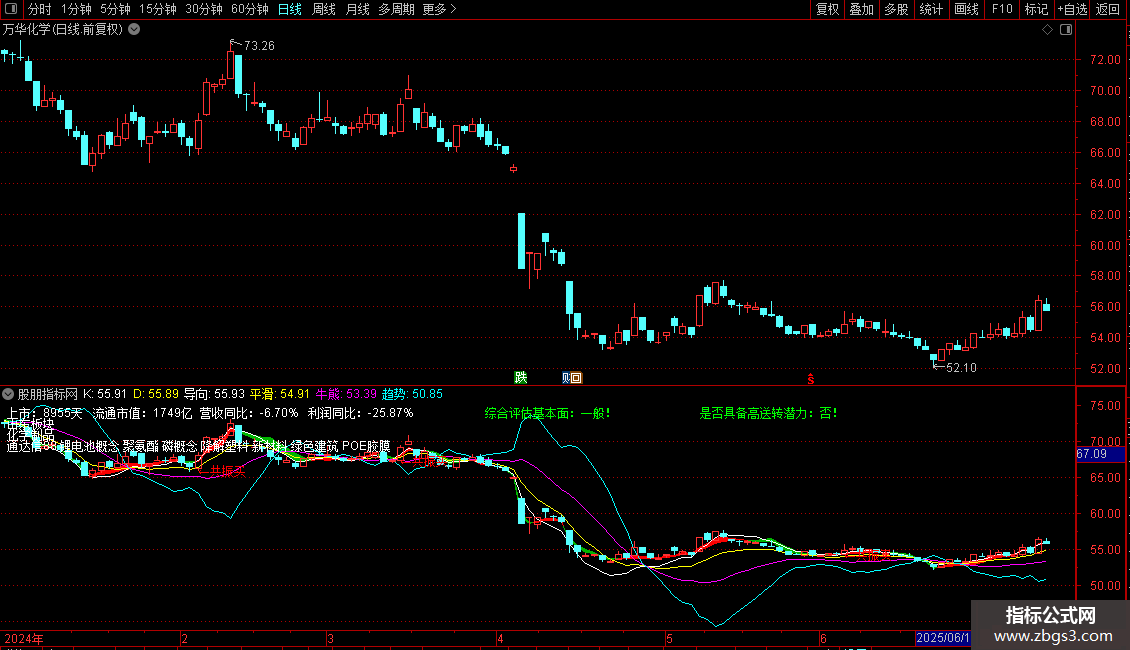Click the 复权 button
The image size is (1130, 650).
tap(827, 10)
